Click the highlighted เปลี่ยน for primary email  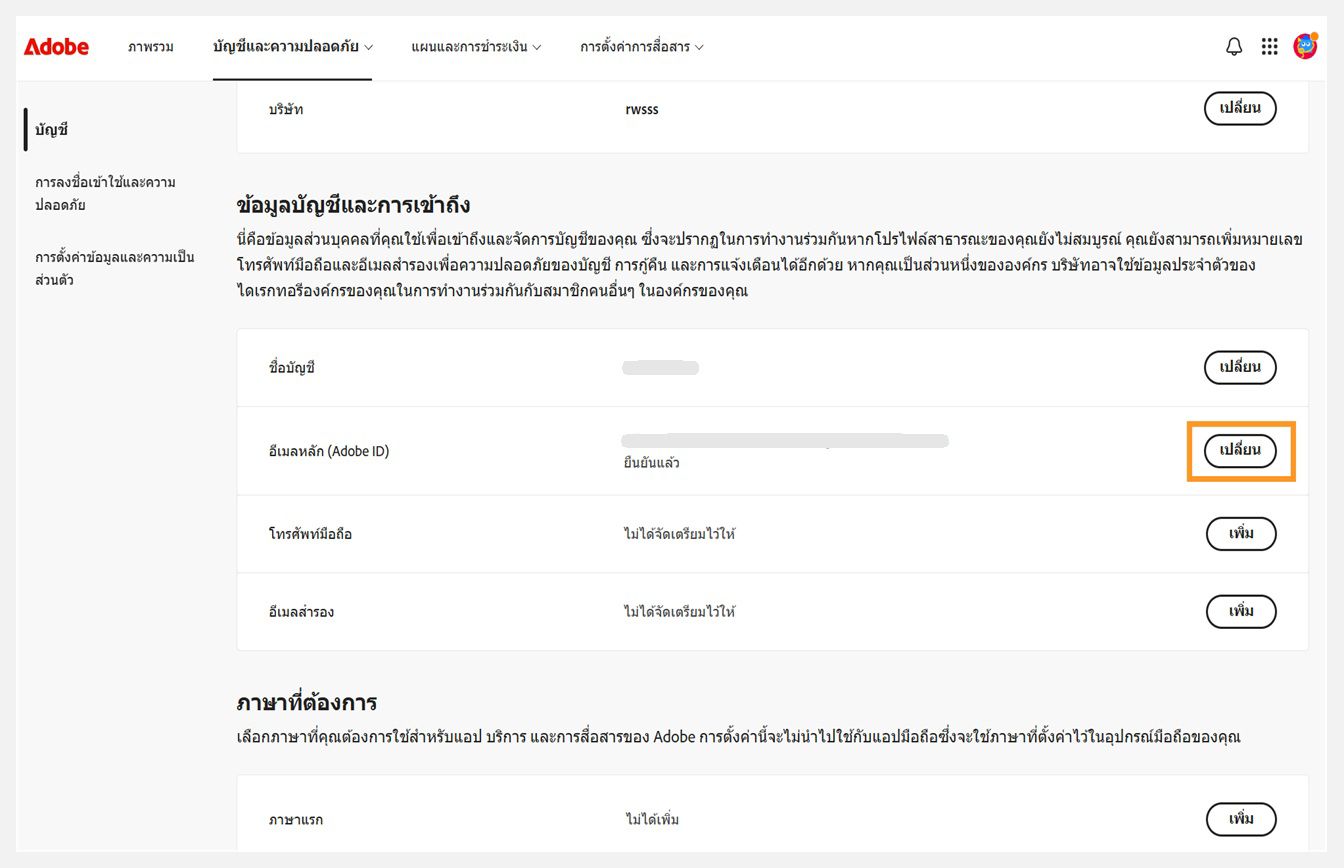(1240, 451)
